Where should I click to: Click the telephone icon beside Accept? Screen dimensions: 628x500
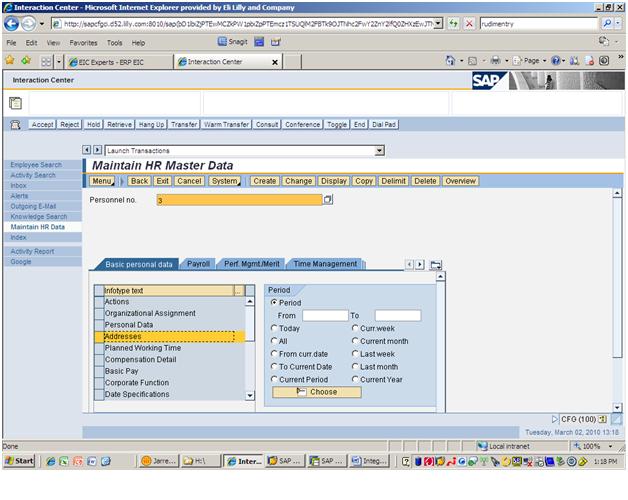click(15, 125)
